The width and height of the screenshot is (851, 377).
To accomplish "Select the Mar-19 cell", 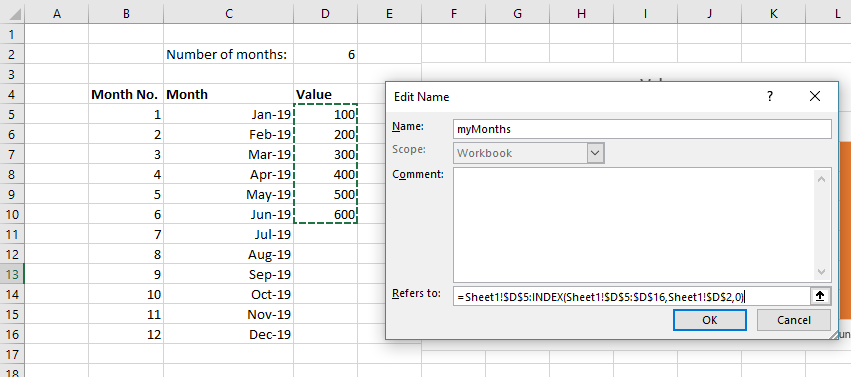I will click(228, 155).
